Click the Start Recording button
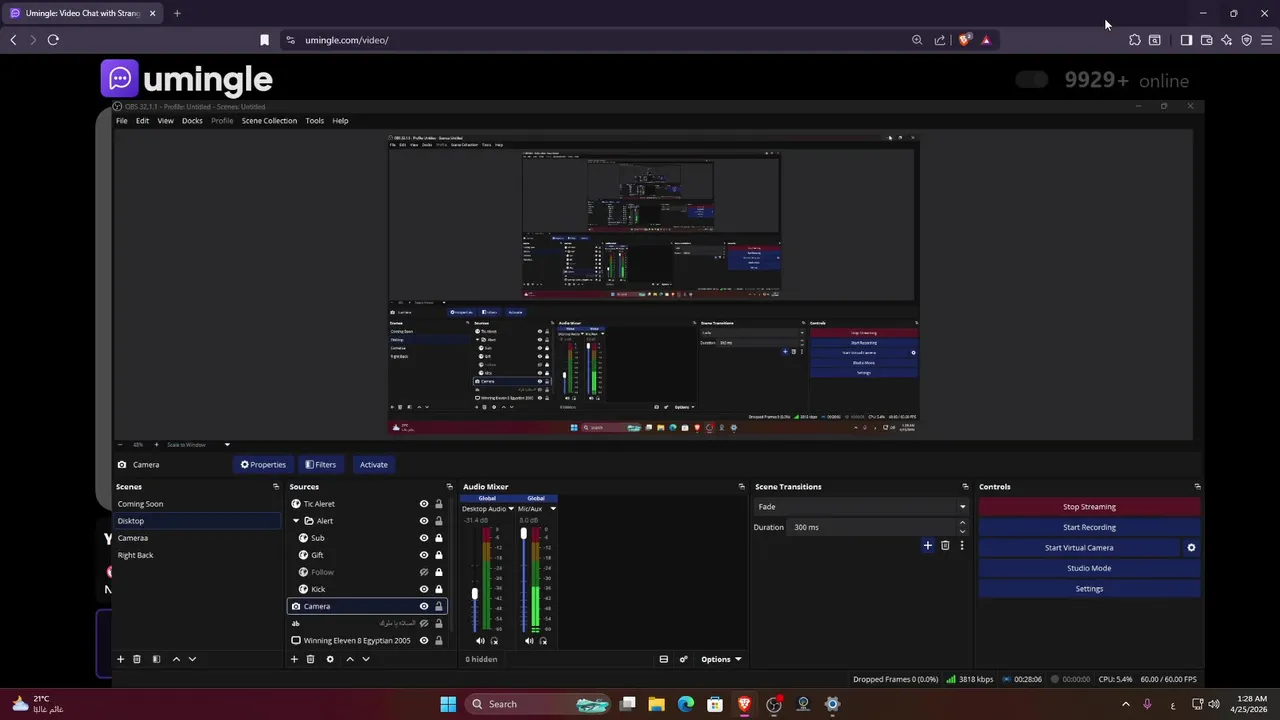Viewport: 1280px width, 720px height. tap(1089, 527)
